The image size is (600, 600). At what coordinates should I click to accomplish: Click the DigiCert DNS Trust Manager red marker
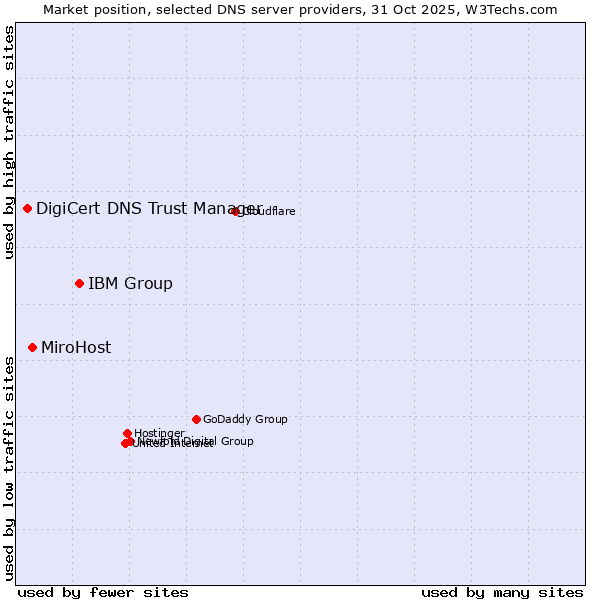click(x=28, y=208)
